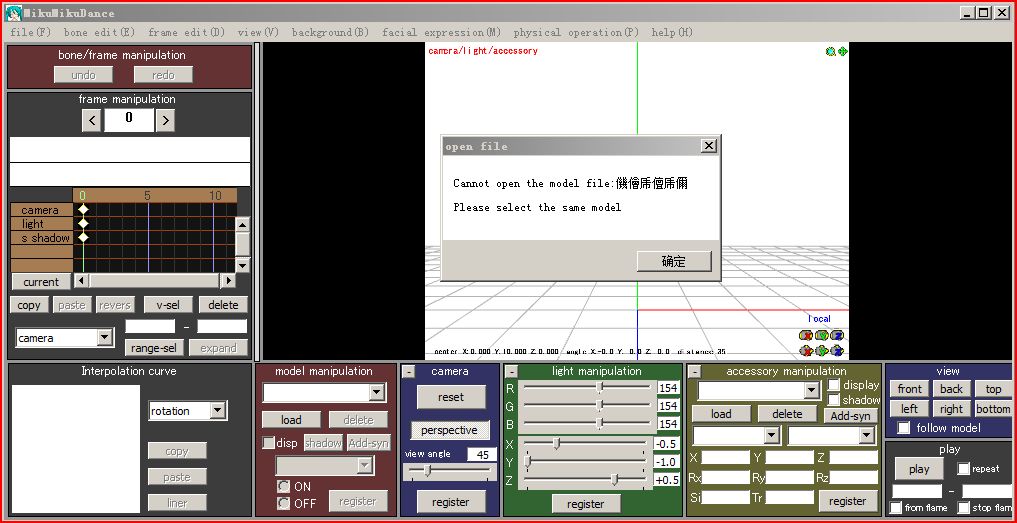Click the perspective button
The width and height of the screenshot is (1017, 523).
(x=449, y=430)
